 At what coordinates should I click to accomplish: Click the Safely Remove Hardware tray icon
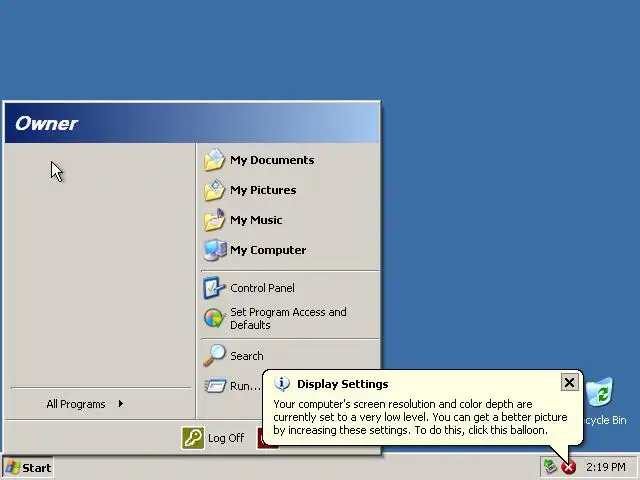(x=550, y=466)
